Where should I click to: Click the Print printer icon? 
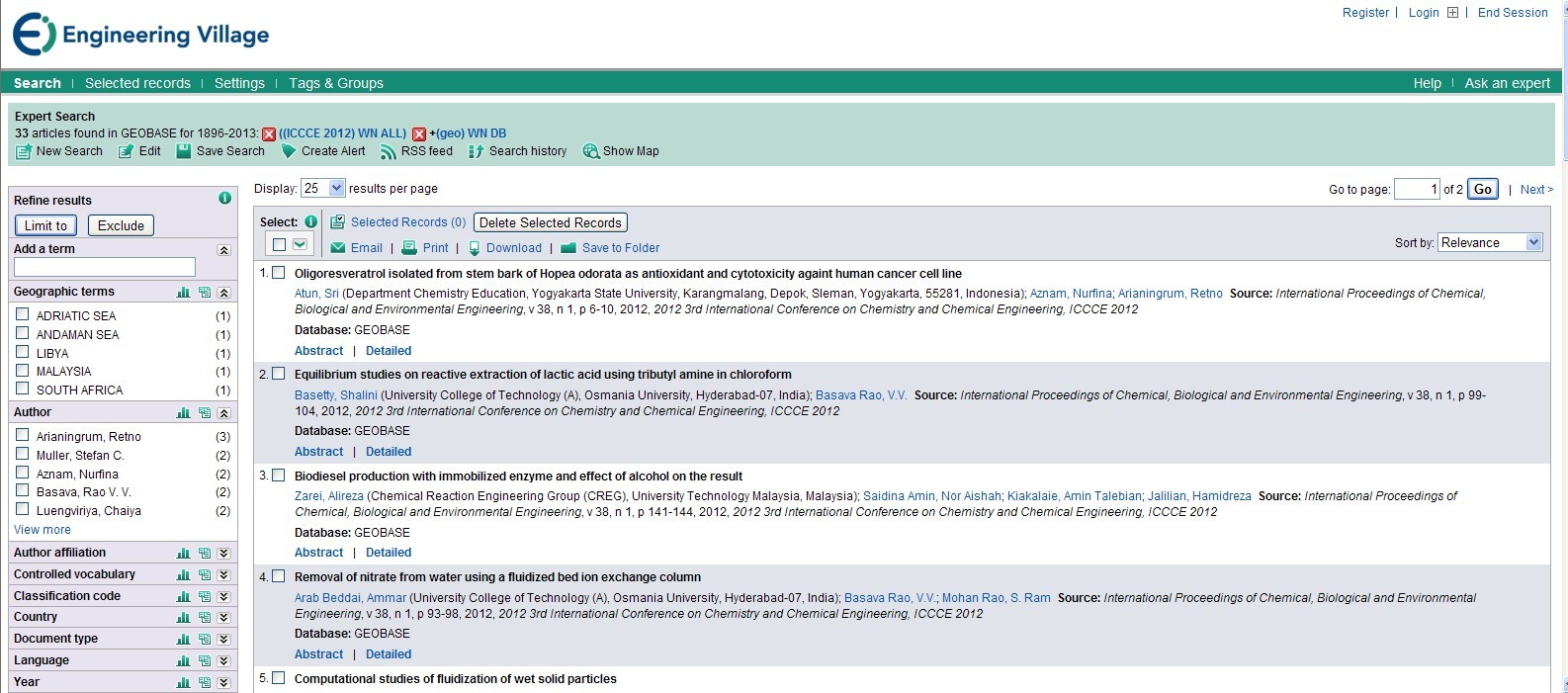tap(409, 248)
